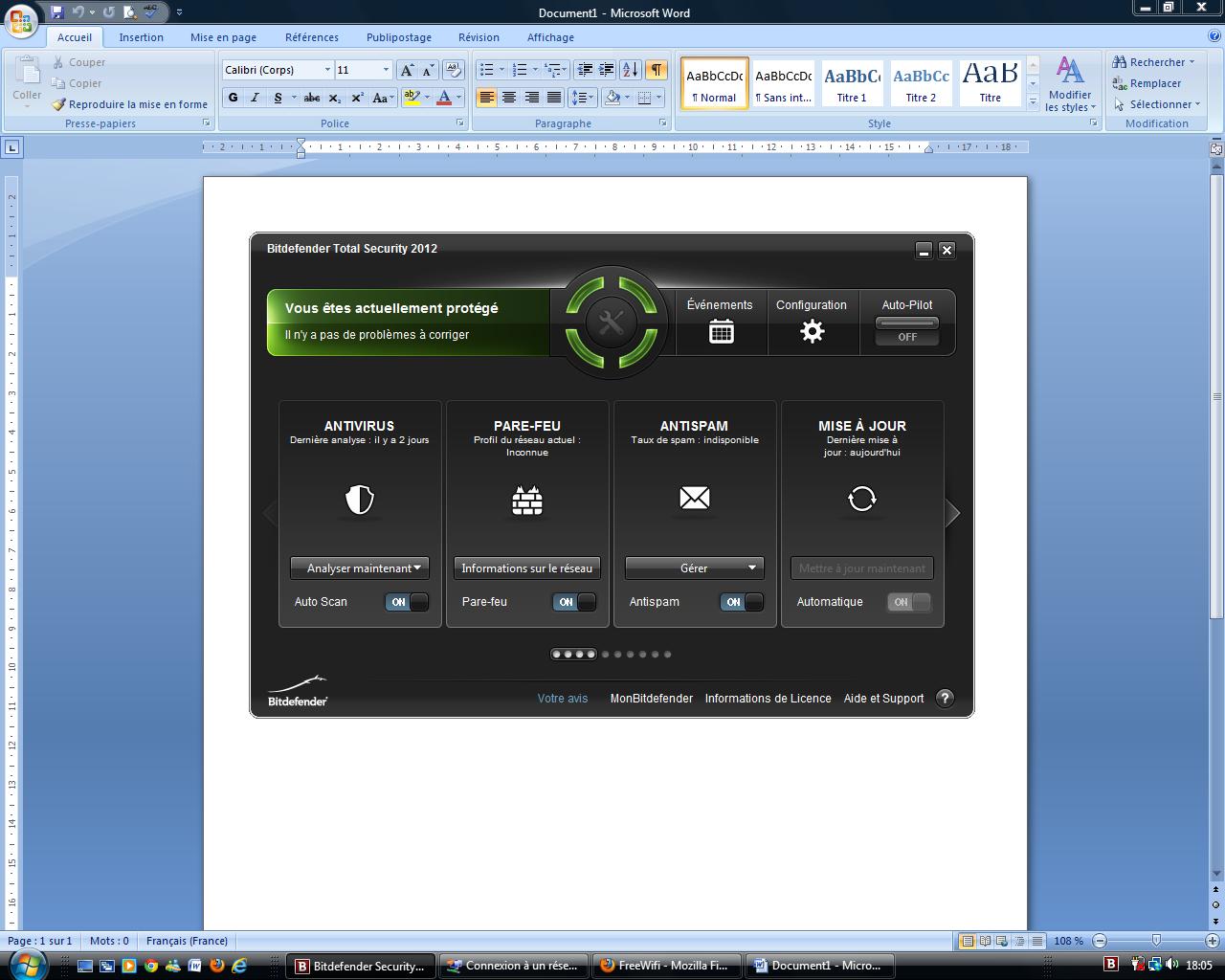Align text to the right
This screenshot has height=980, width=1225.
(531, 98)
